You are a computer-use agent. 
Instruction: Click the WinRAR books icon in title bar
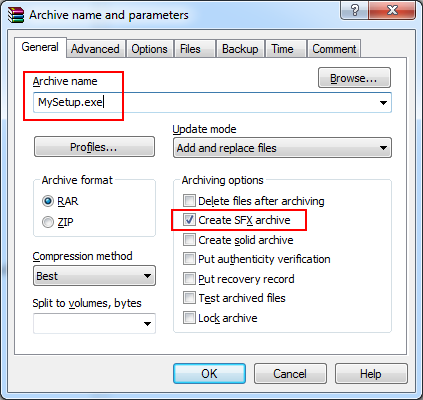click(x=16, y=15)
